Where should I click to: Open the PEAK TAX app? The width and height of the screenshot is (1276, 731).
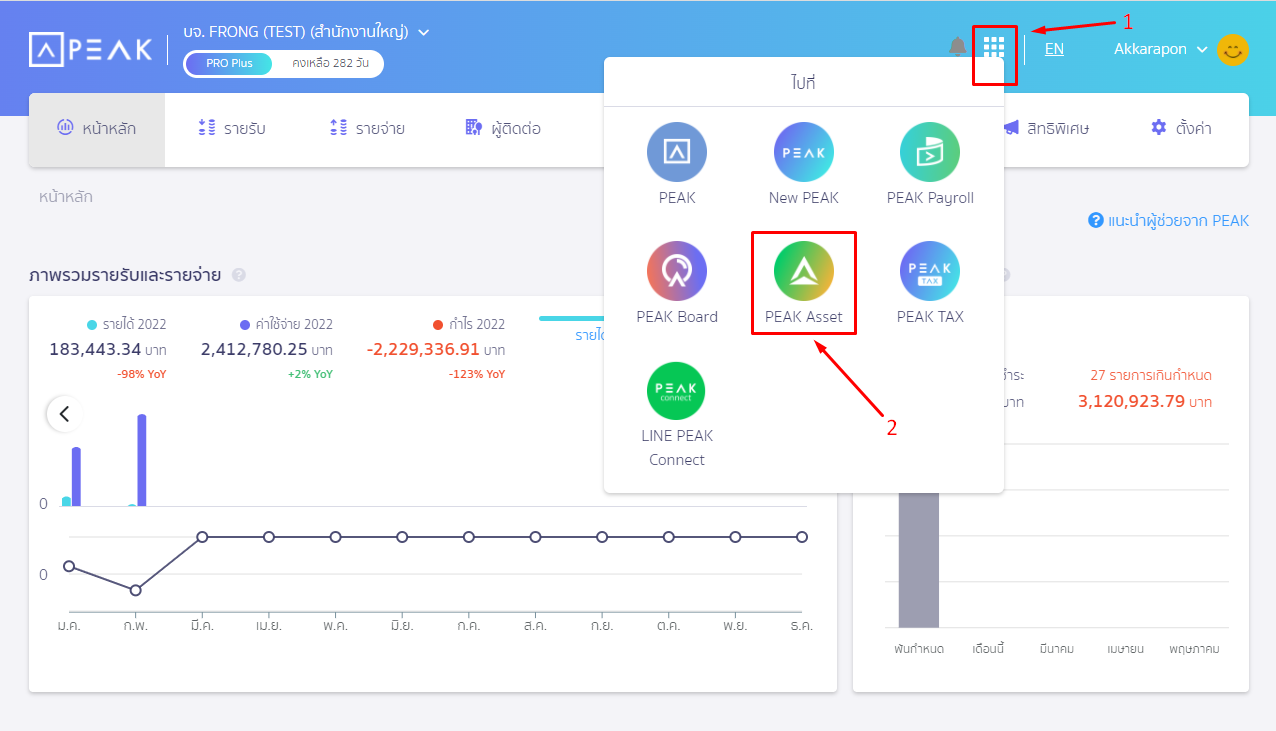(x=930, y=271)
